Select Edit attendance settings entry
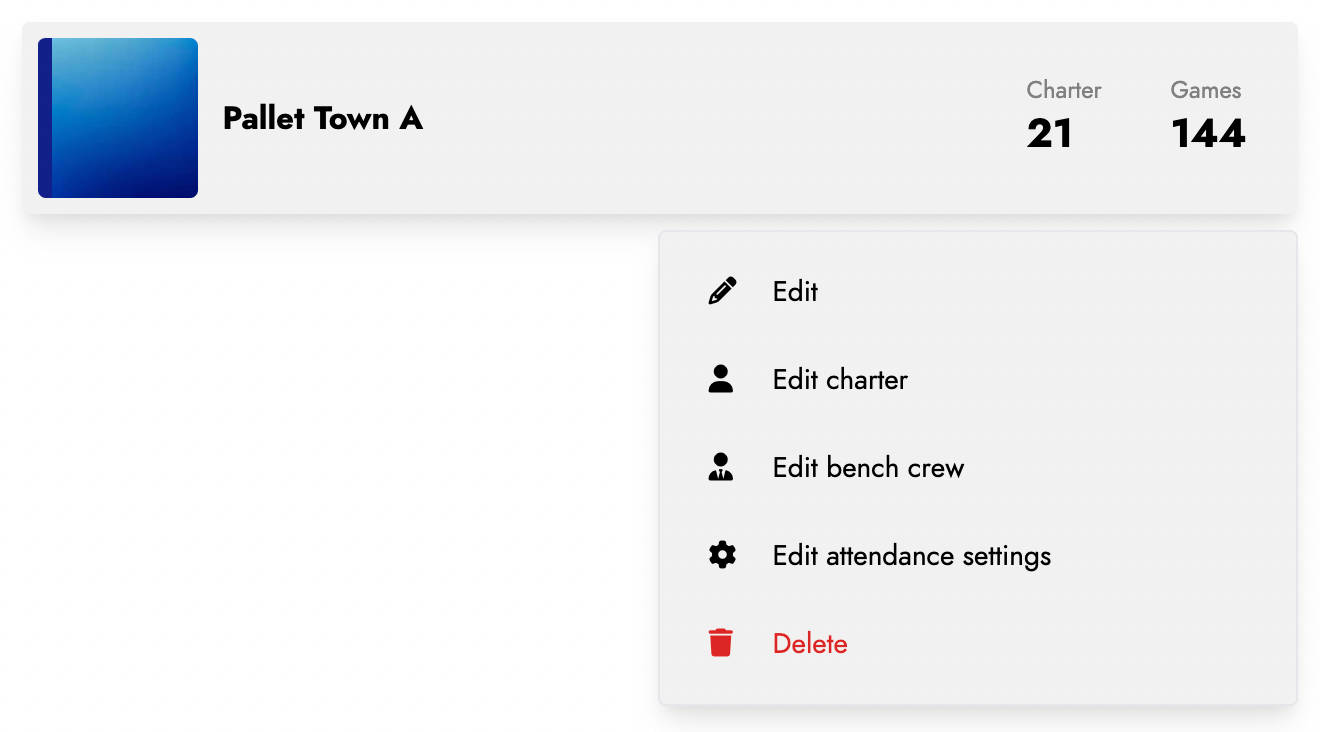 click(x=978, y=556)
